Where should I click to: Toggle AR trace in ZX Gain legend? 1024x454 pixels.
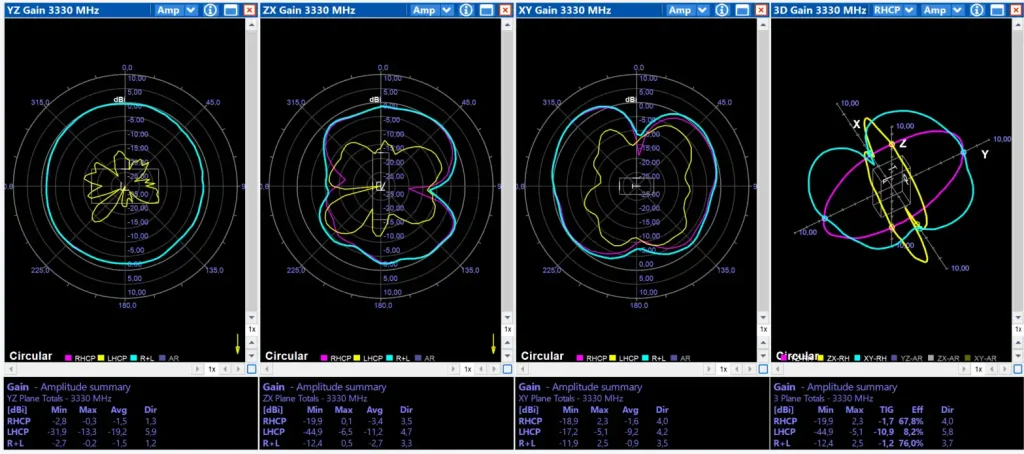[x=423, y=358]
